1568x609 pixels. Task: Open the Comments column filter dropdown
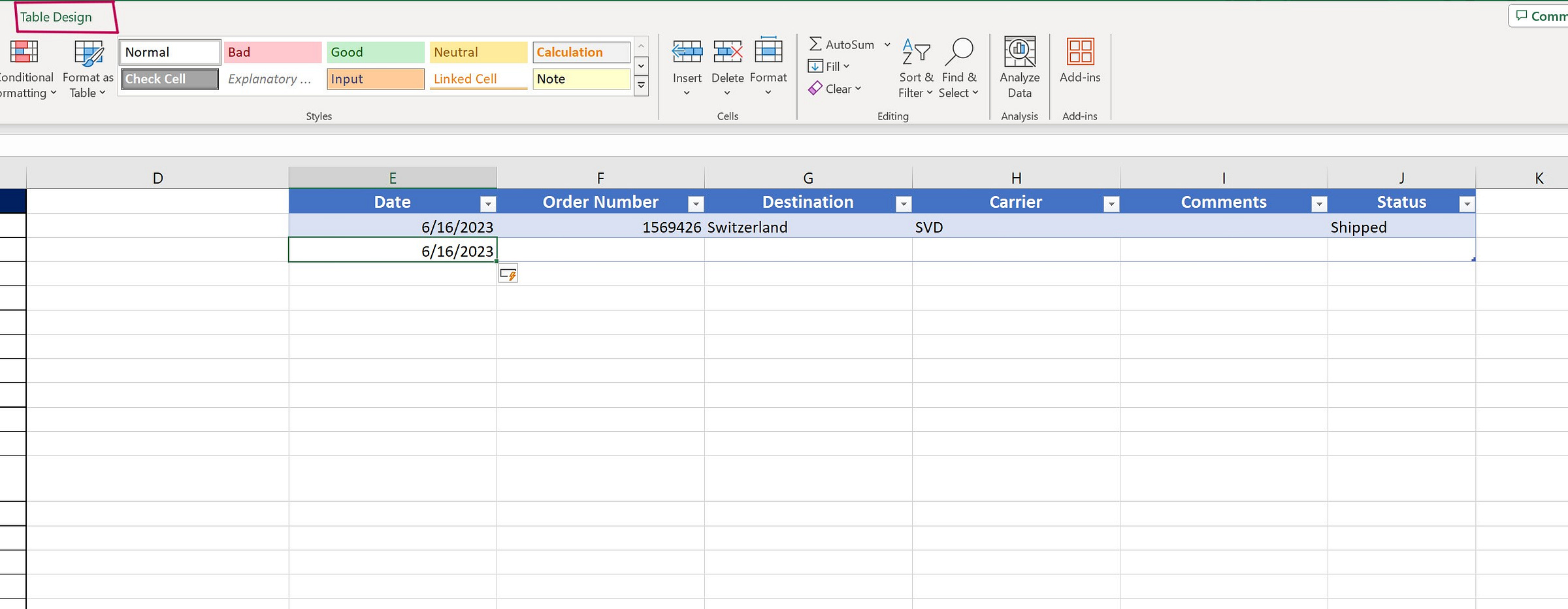coord(1319,204)
